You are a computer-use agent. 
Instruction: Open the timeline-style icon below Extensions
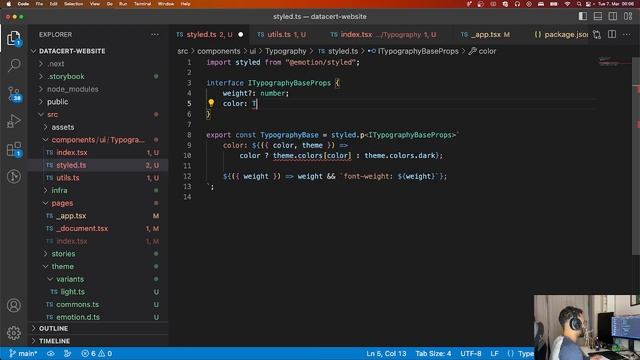14,176
